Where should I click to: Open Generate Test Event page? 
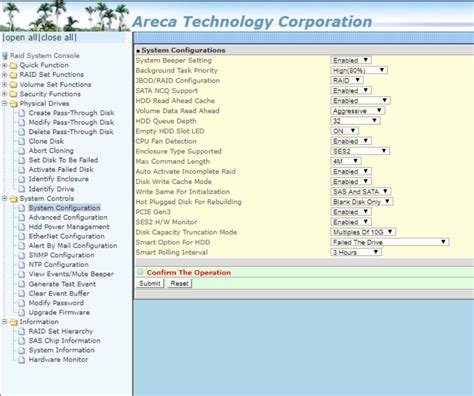coord(62,284)
